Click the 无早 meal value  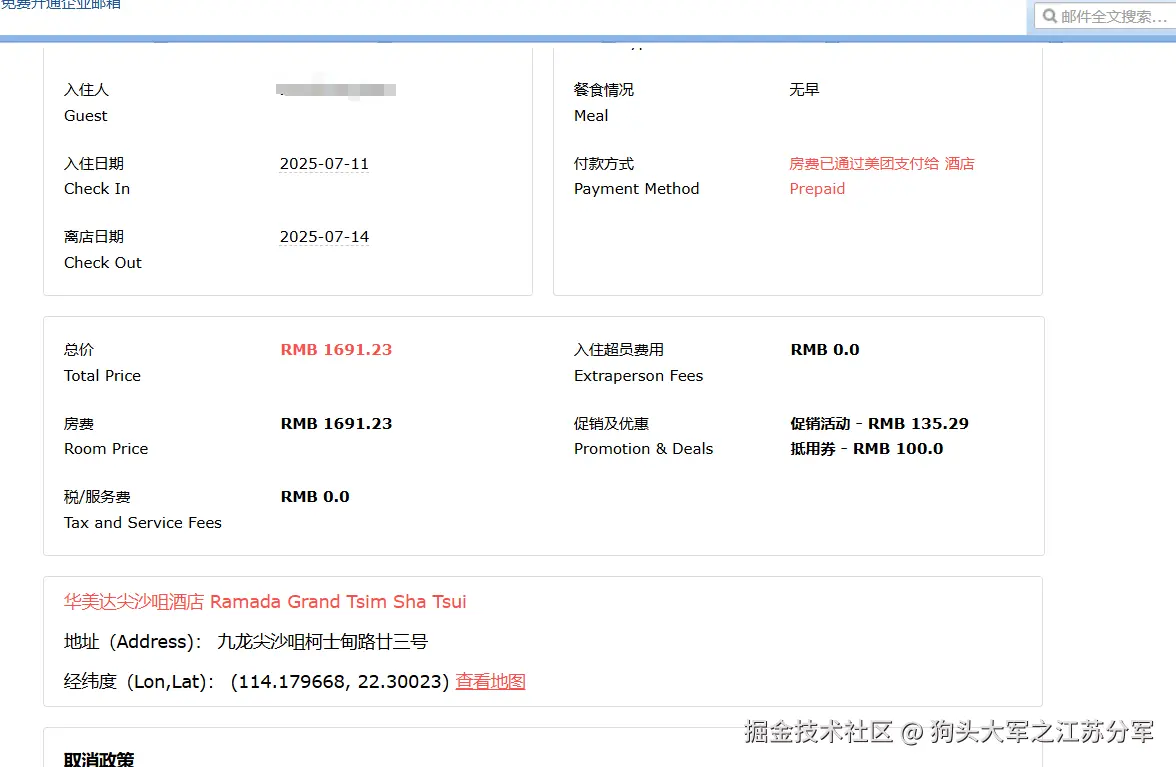(x=804, y=90)
